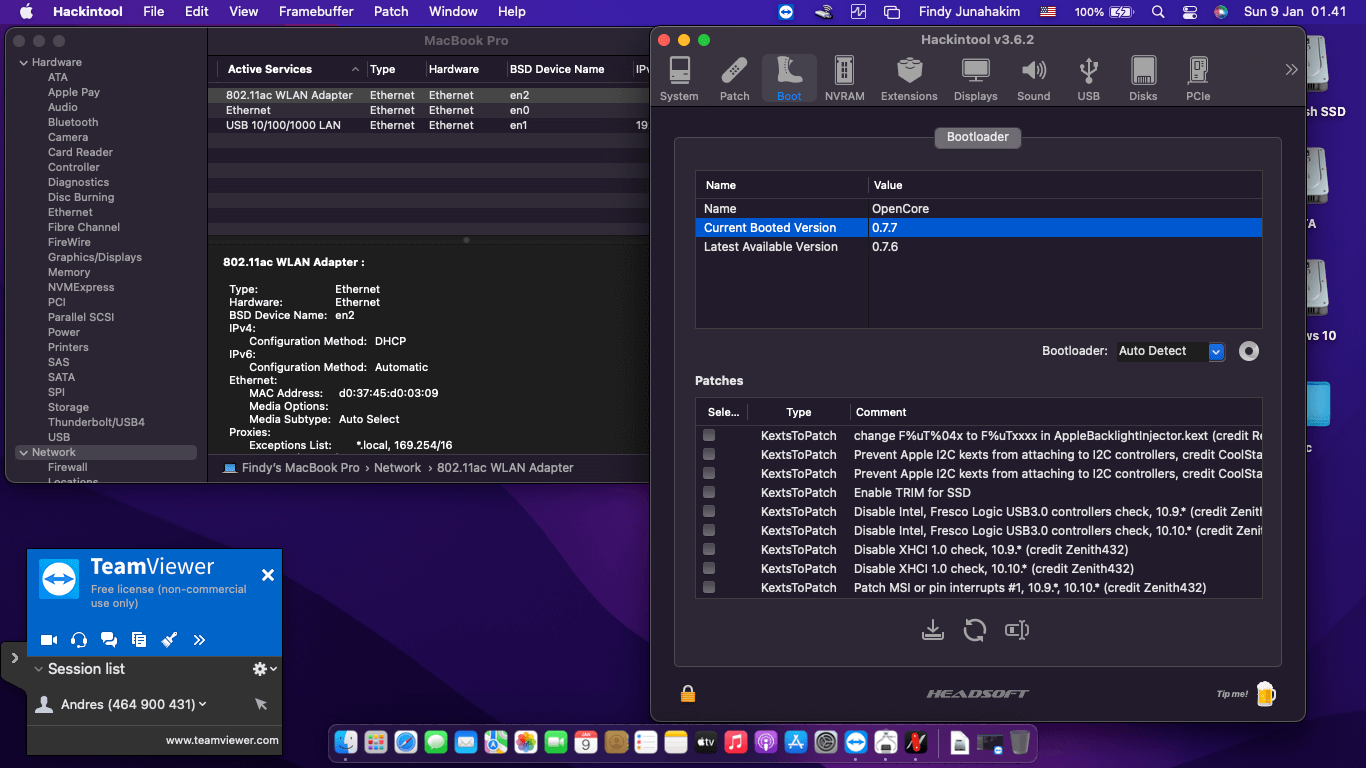
Task: Click the TeamViewer headset audio icon
Action: tap(79, 640)
